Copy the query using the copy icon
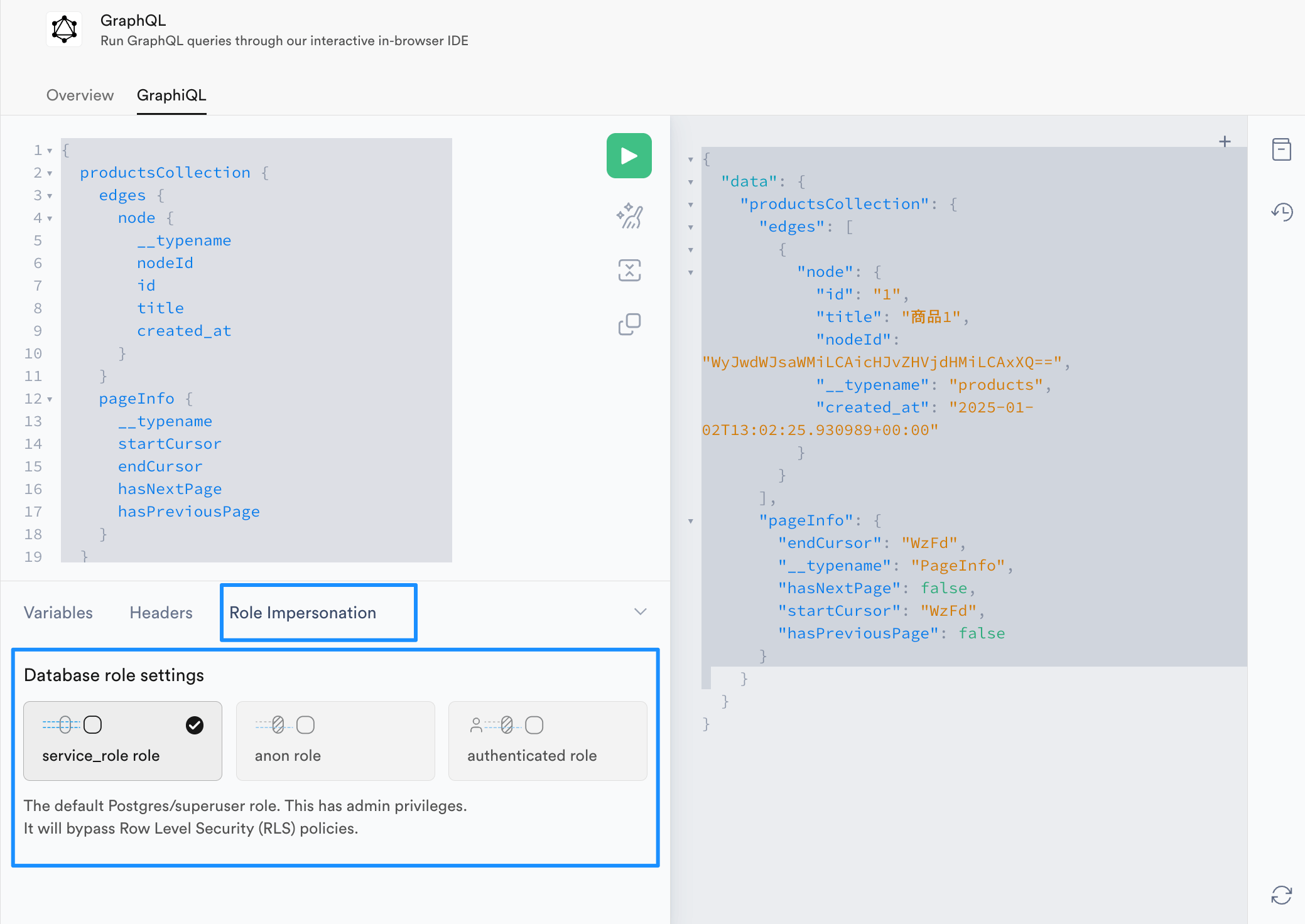The width and height of the screenshot is (1305, 924). coord(629,325)
